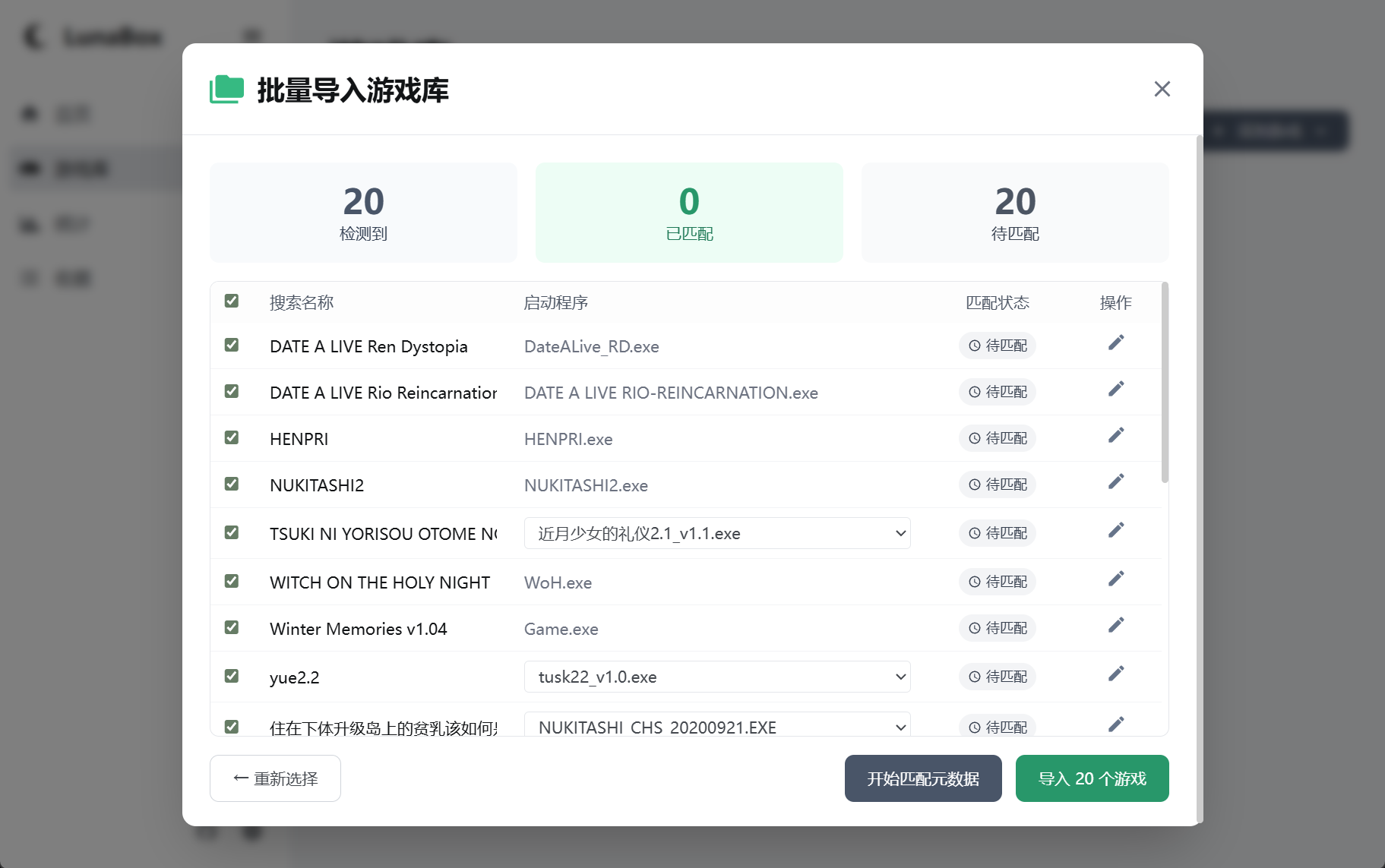The width and height of the screenshot is (1385, 868).
Task: Click the 导入 20 个游戏 button
Action: click(x=1091, y=778)
